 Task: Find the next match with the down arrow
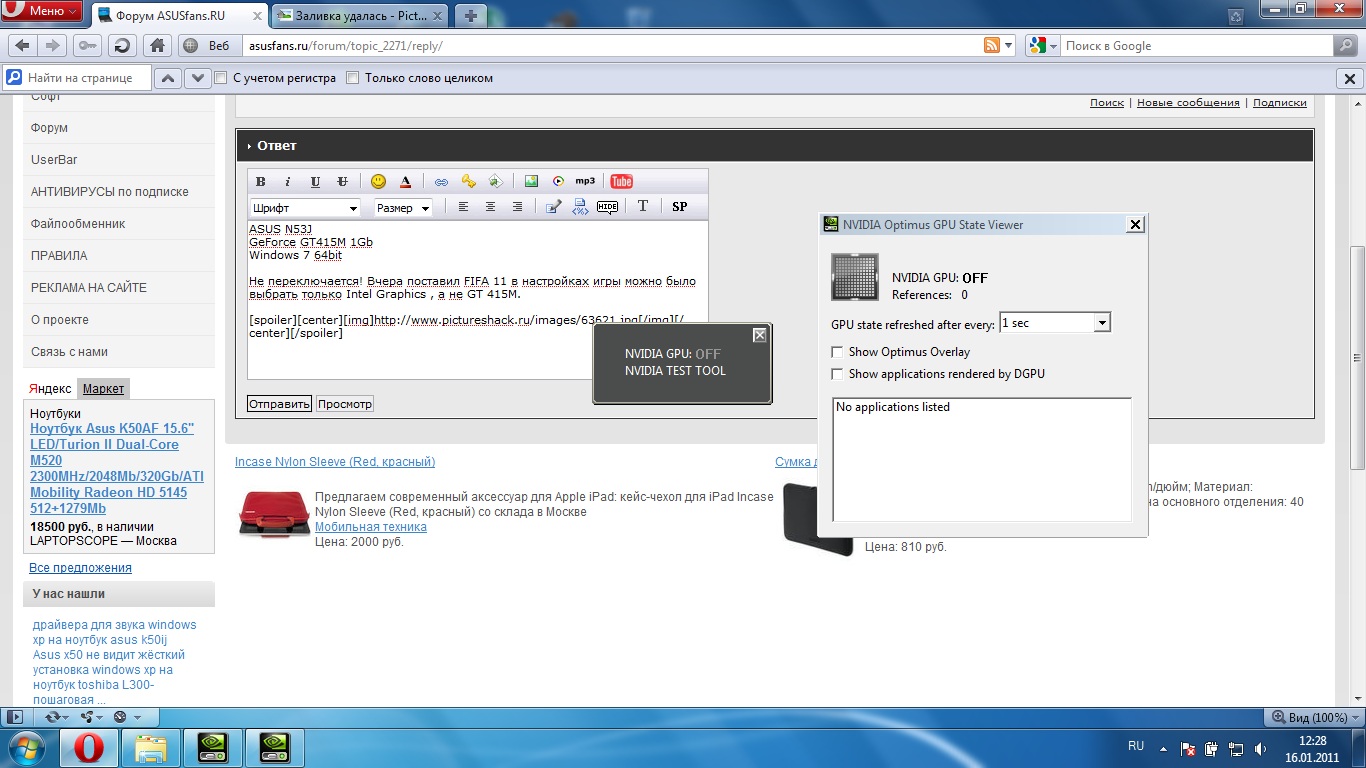199,78
